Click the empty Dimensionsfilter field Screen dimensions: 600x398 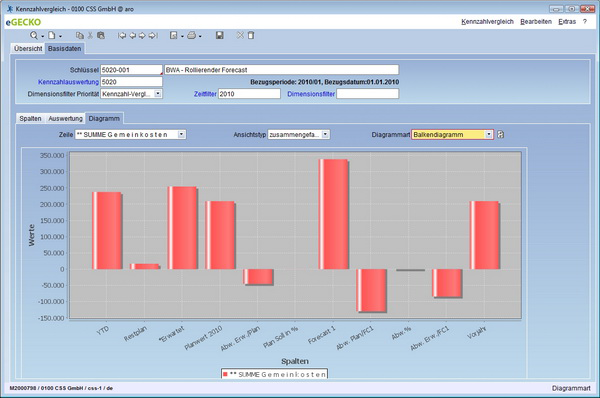(368, 94)
